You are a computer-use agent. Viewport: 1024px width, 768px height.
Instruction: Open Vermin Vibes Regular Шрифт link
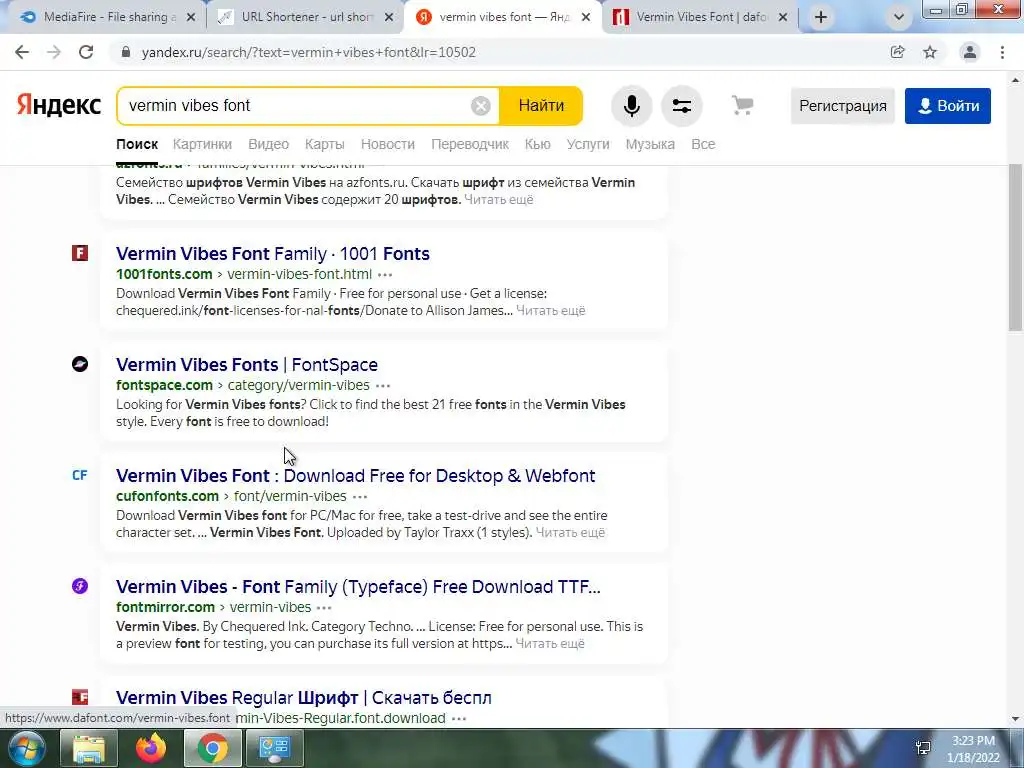[304, 697]
